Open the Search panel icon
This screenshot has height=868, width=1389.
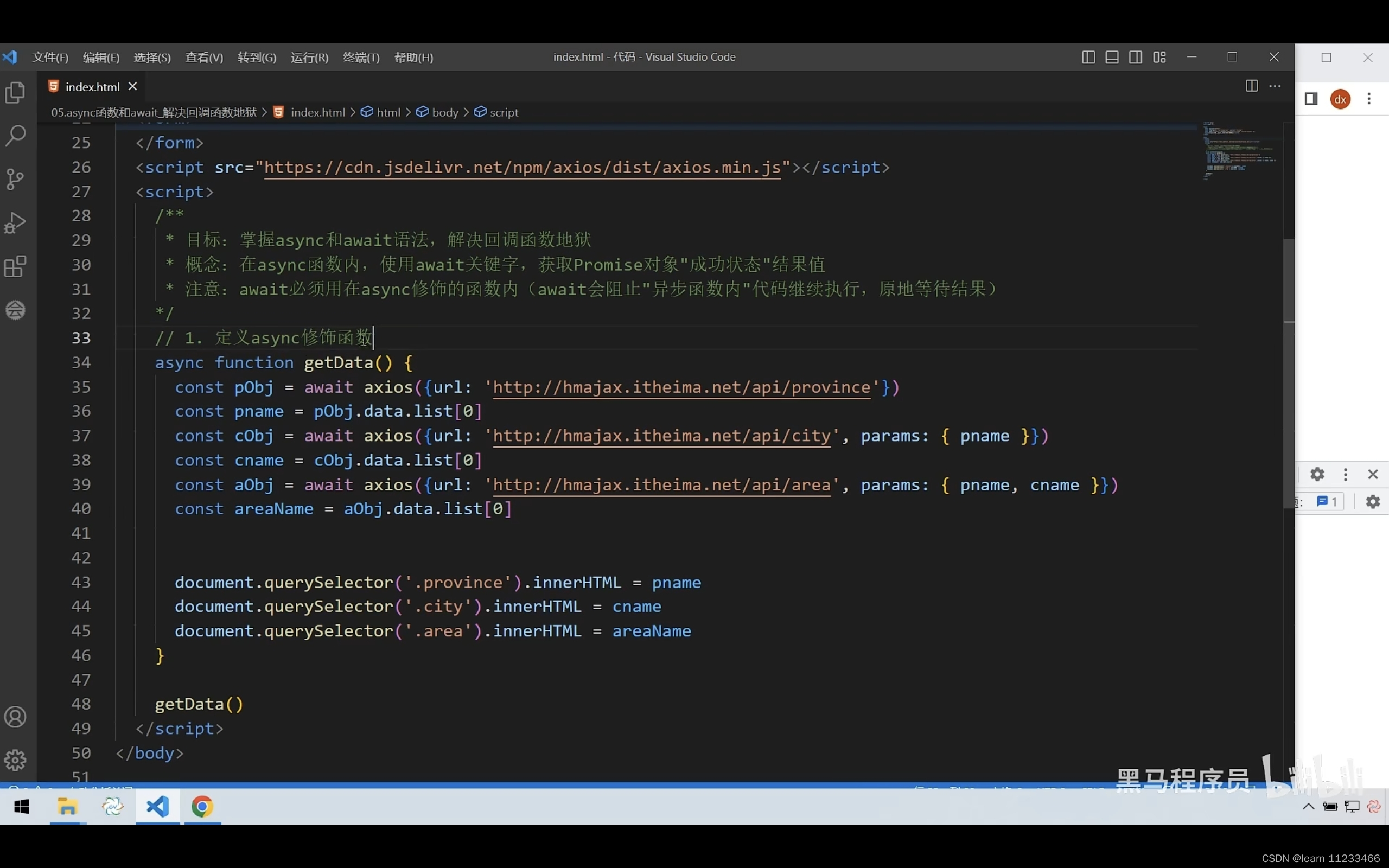[16, 136]
